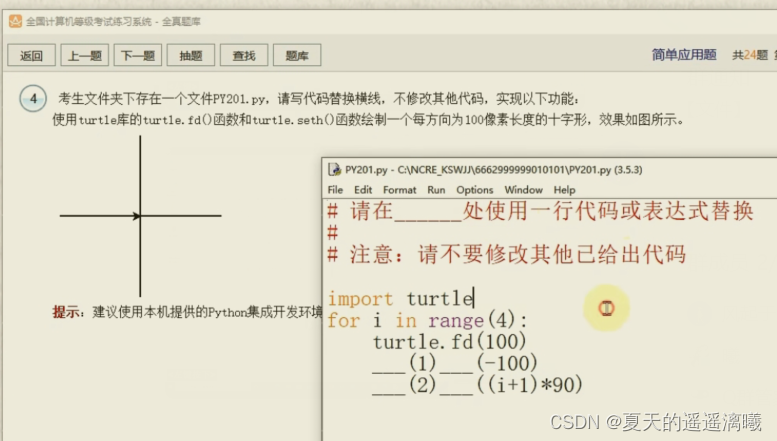The width and height of the screenshot is (777, 441).
Task: Open the Edit menu in IDLE
Action: click(x=363, y=190)
